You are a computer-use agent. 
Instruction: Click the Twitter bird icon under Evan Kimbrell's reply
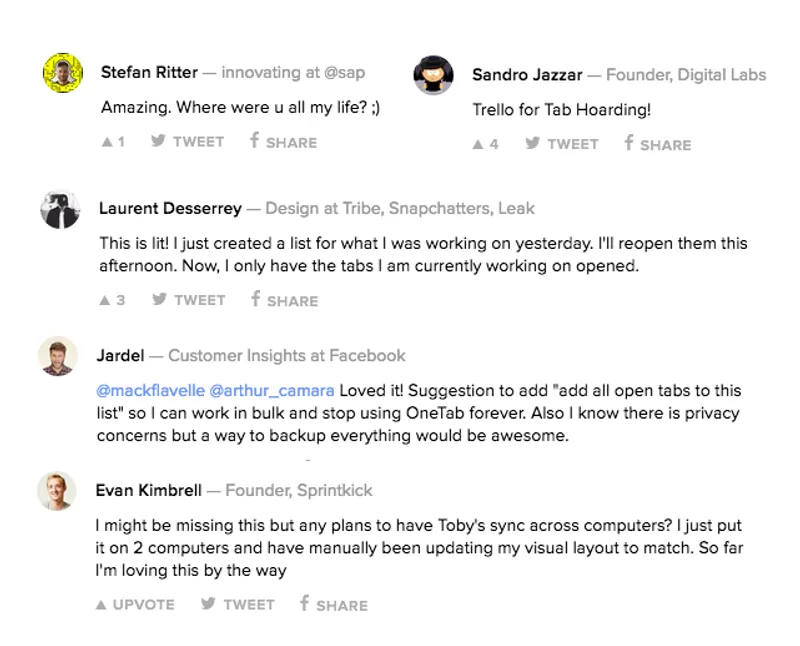(207, 604)
